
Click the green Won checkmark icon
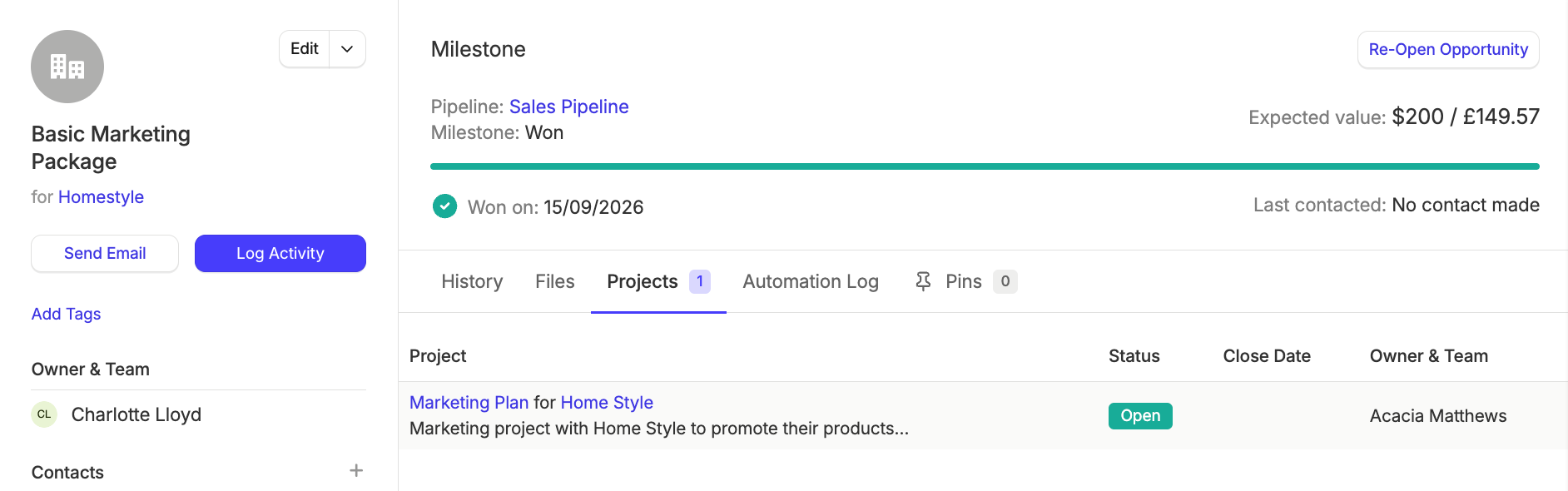pos(444,206)
